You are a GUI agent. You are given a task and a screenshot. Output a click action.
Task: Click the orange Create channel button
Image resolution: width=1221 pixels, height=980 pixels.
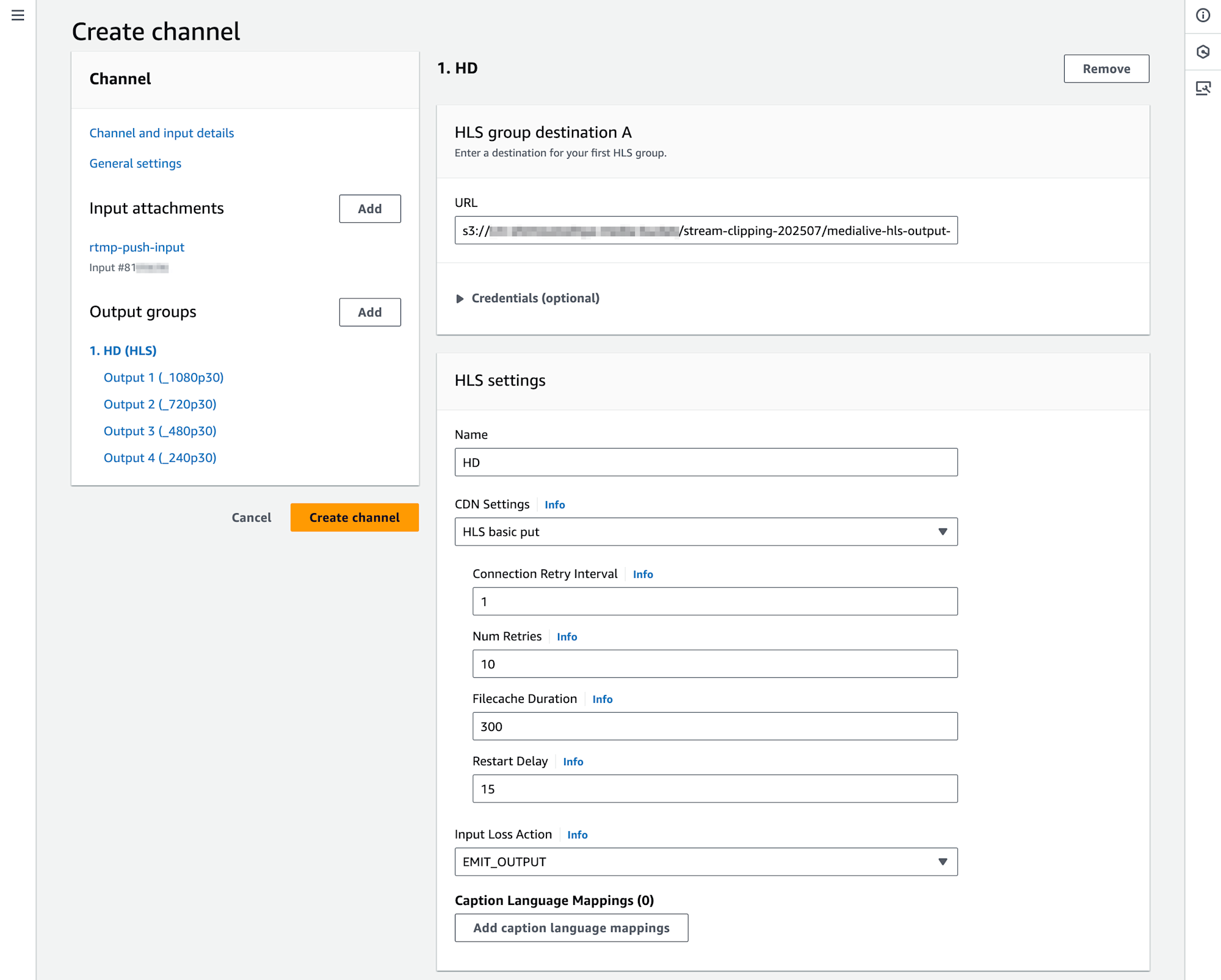pos(354,517)
